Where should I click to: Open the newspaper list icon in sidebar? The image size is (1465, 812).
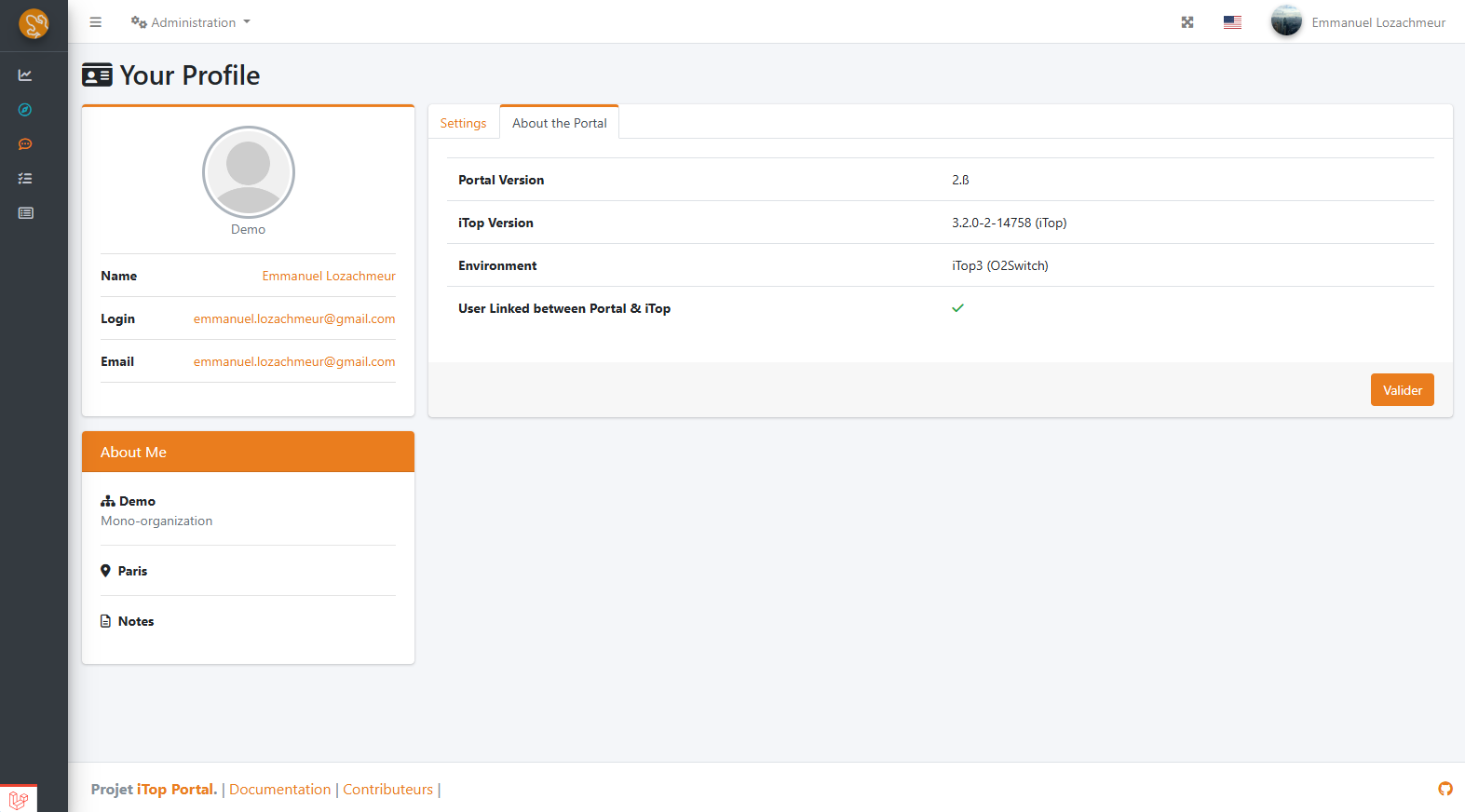25,213
